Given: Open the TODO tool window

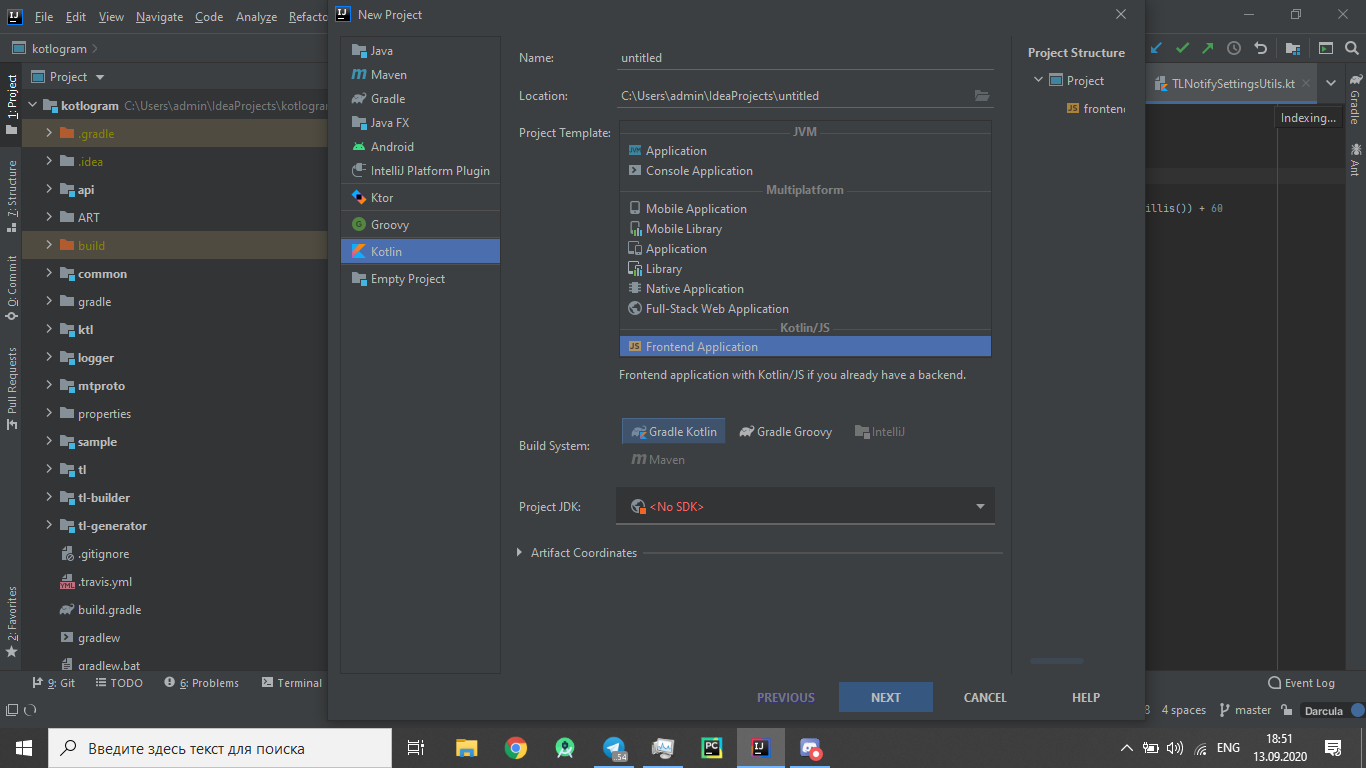Looking at the screenshot, I should pyautogui.click(x=119, y=683).
